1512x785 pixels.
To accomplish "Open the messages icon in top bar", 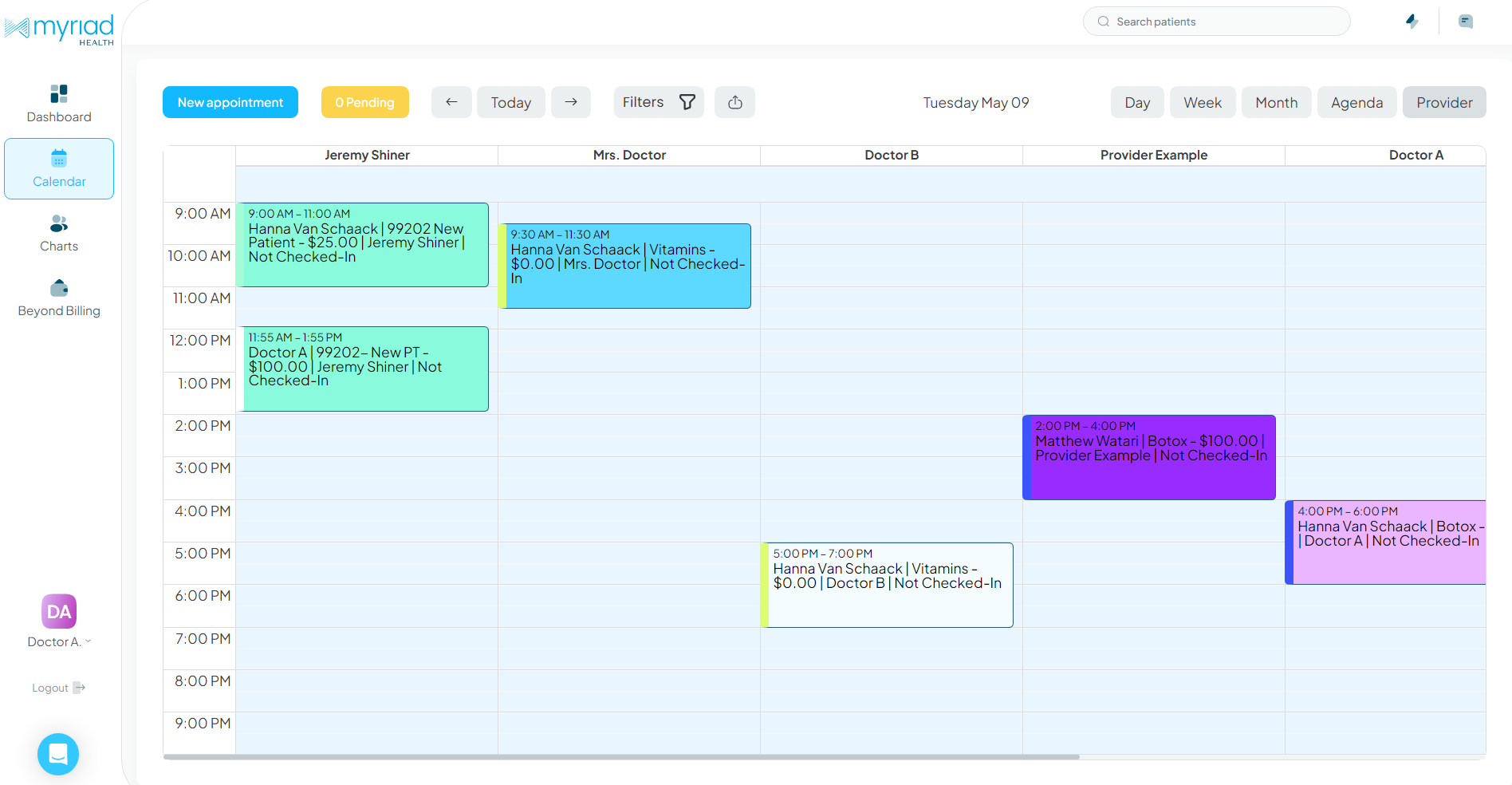I will 1465,22.
